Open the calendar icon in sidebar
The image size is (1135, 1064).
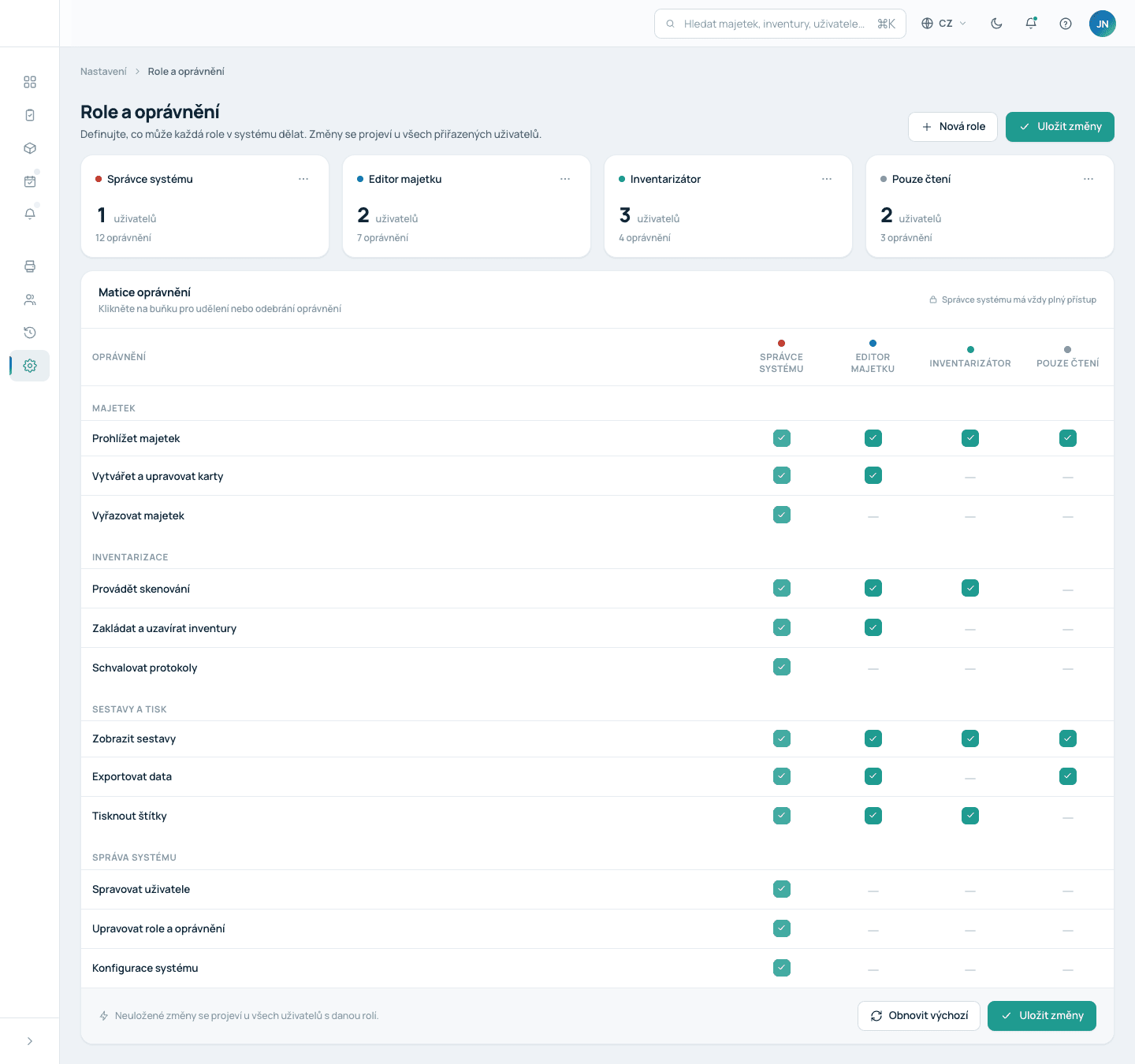[30, 181]
